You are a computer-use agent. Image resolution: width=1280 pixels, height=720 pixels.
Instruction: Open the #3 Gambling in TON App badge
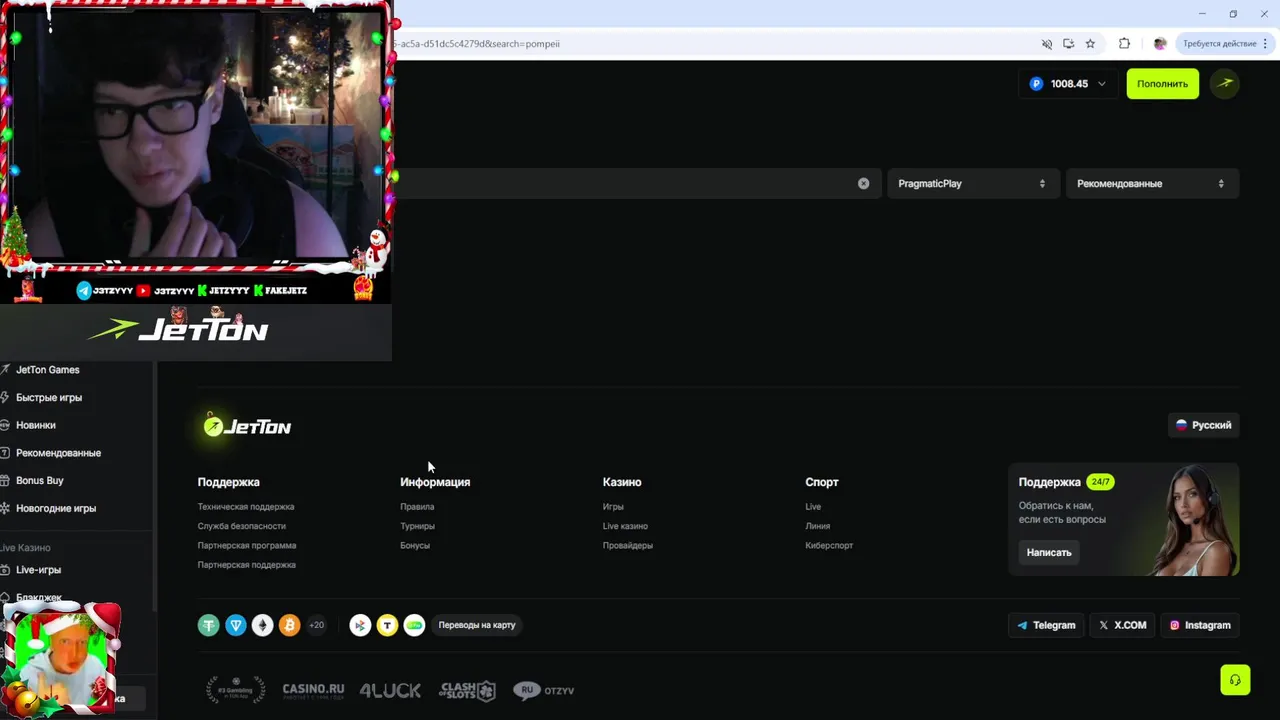coord(235,690)
